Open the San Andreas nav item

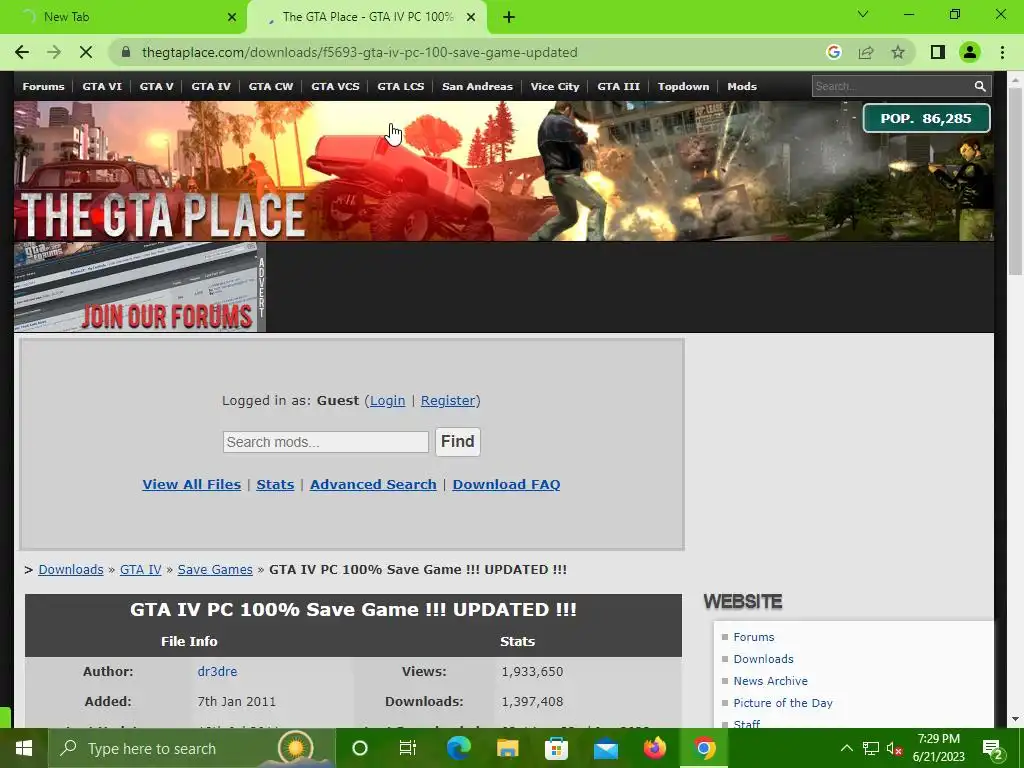pos(477,86)
